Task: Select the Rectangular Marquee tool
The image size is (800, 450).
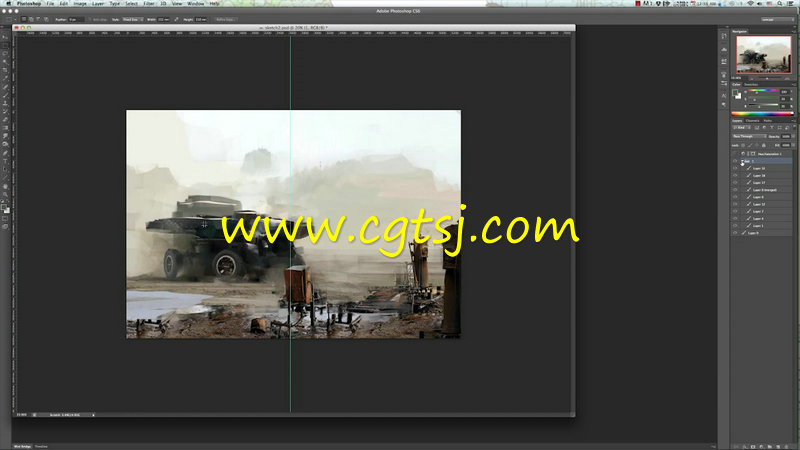Action: pos(5,45)
